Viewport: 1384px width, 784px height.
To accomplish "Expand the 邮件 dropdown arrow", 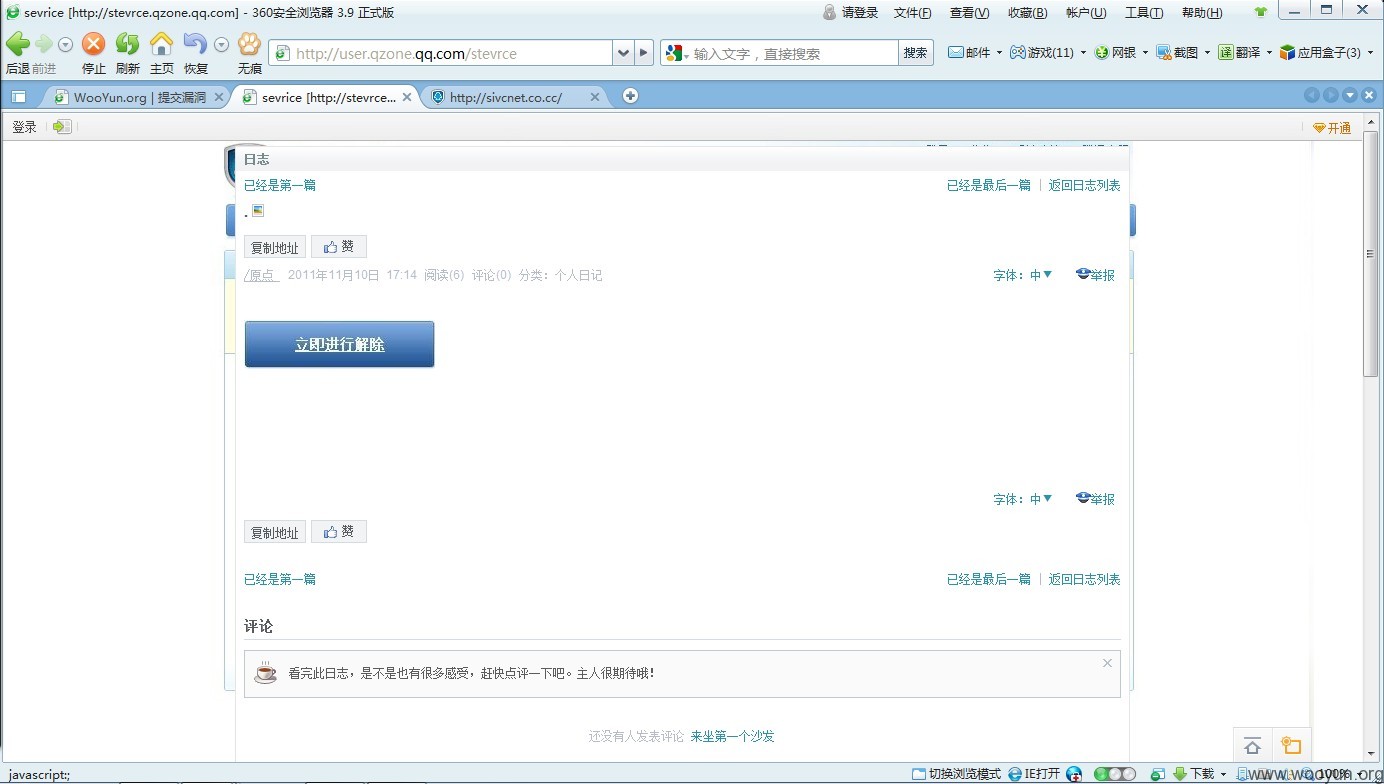I will point(999,53).
